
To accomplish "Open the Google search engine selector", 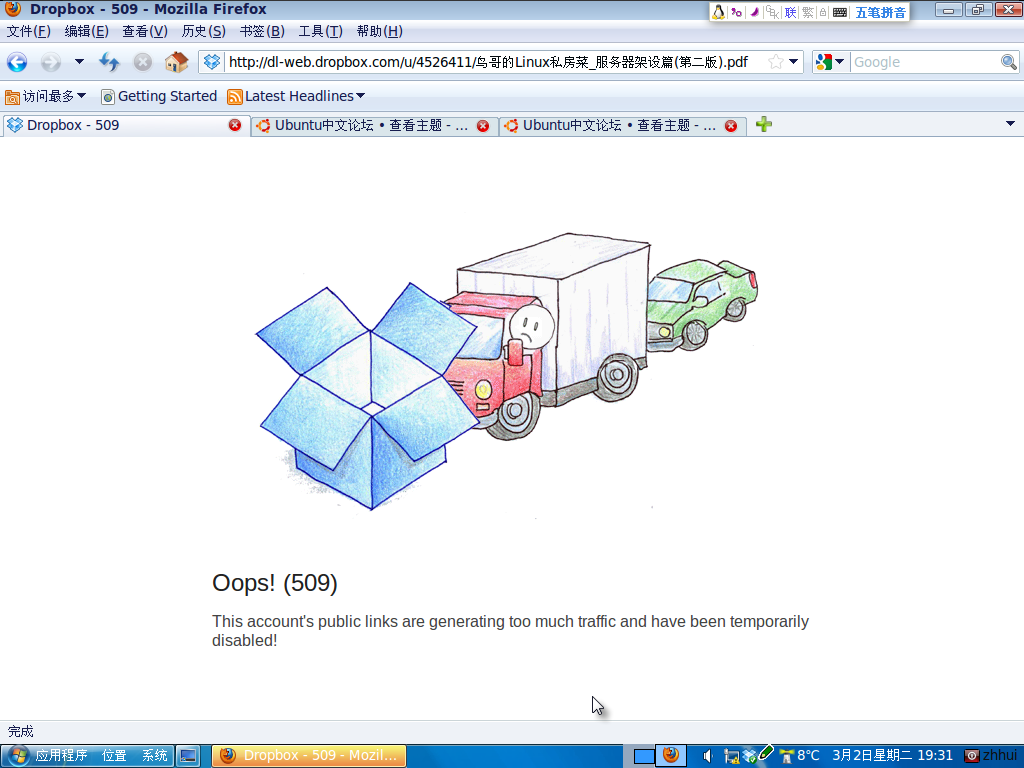I will 830,62.
